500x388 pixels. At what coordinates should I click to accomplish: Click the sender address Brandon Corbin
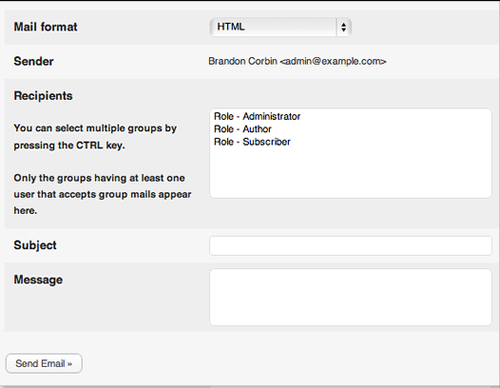pyautogui.click(x=243, y=61)
